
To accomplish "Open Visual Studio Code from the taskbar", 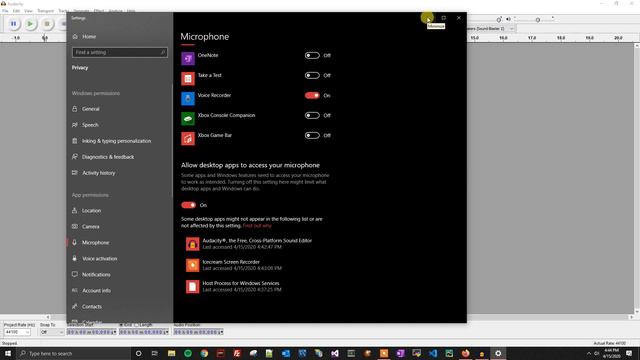I will (x=433, y=353).
